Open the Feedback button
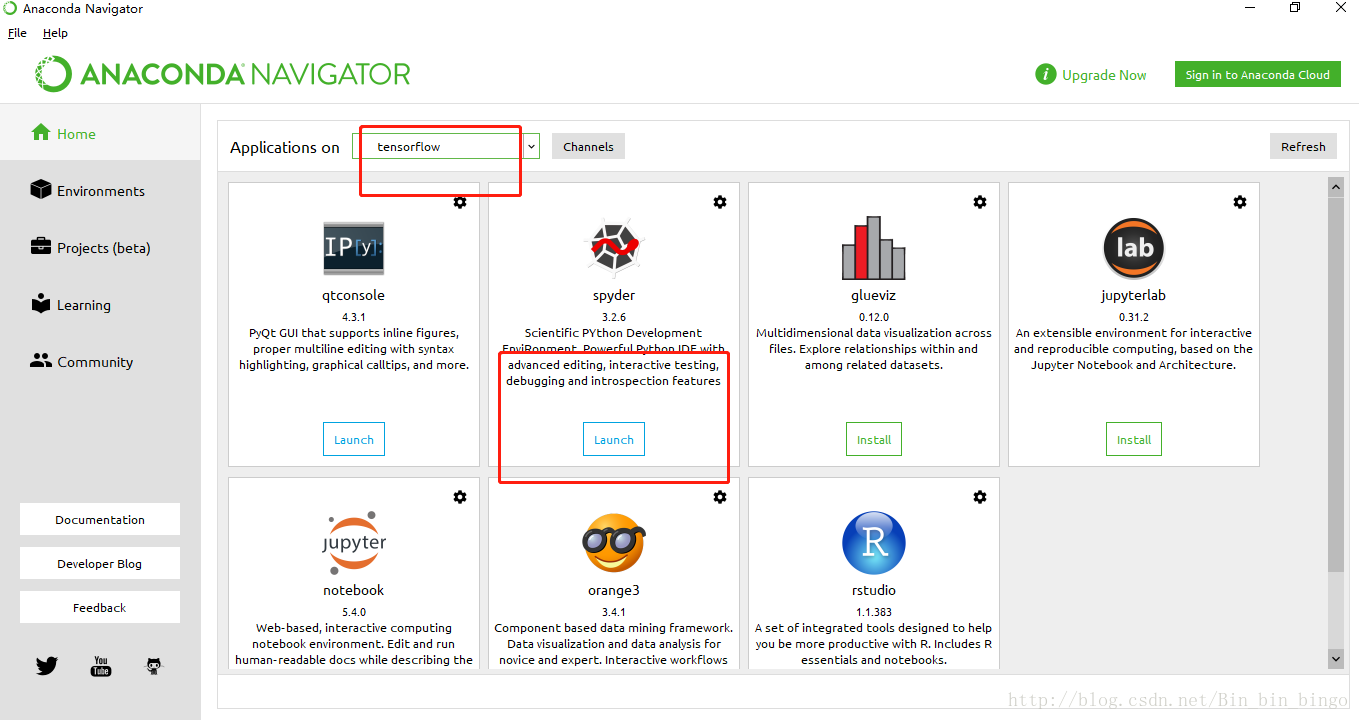 coord(100,607)
